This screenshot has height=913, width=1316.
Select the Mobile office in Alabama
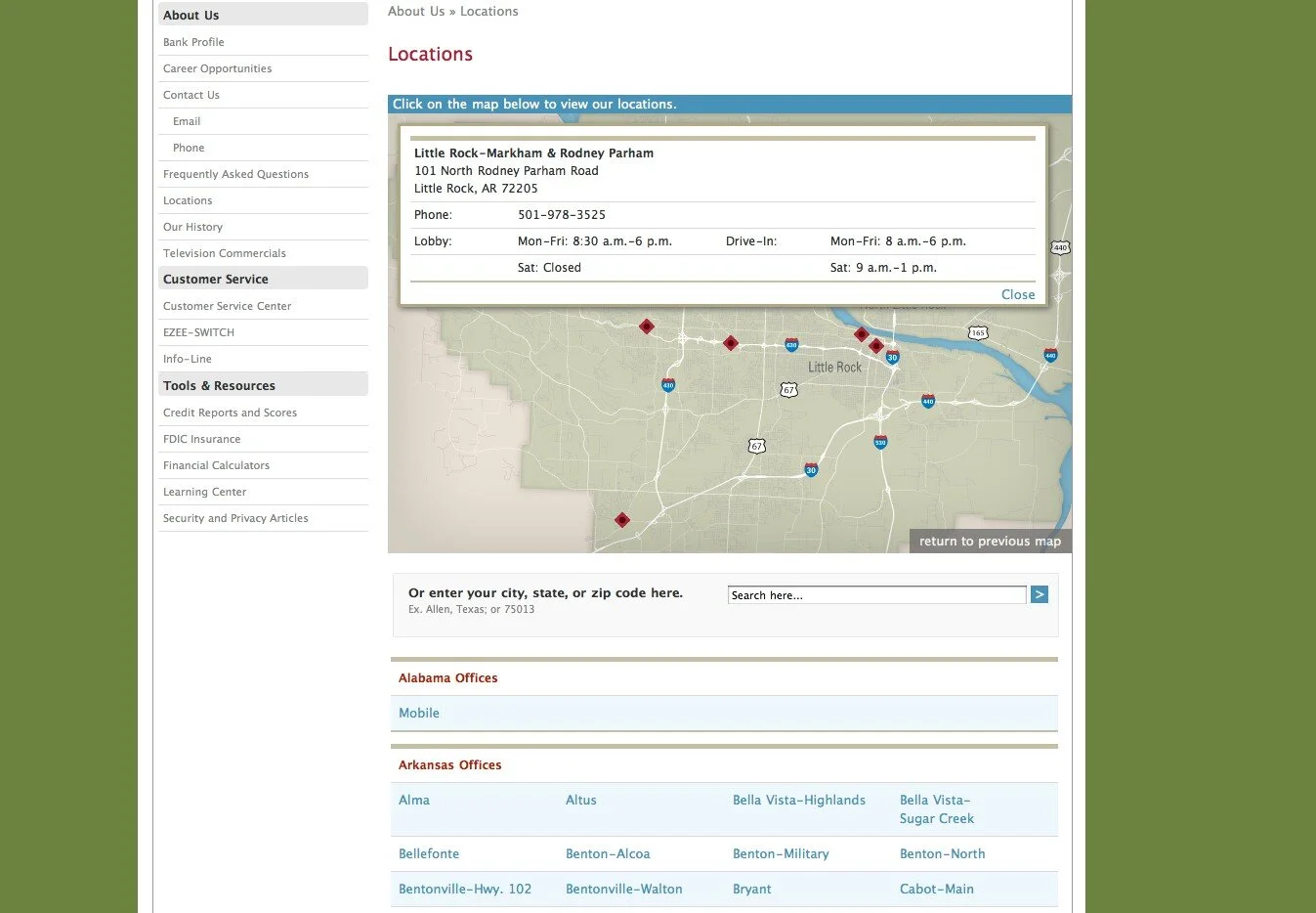coord(419,713)
